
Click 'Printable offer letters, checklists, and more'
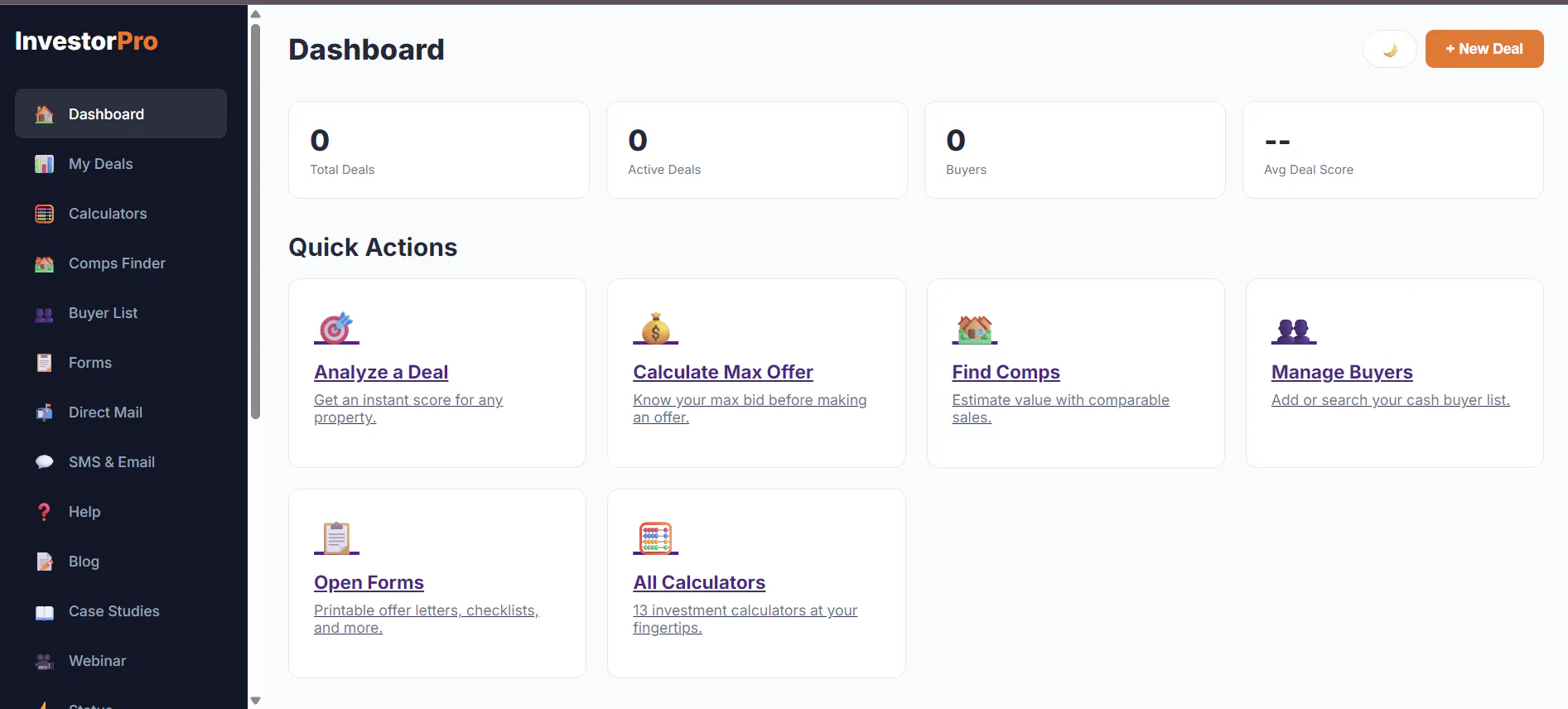click(427, 619)
